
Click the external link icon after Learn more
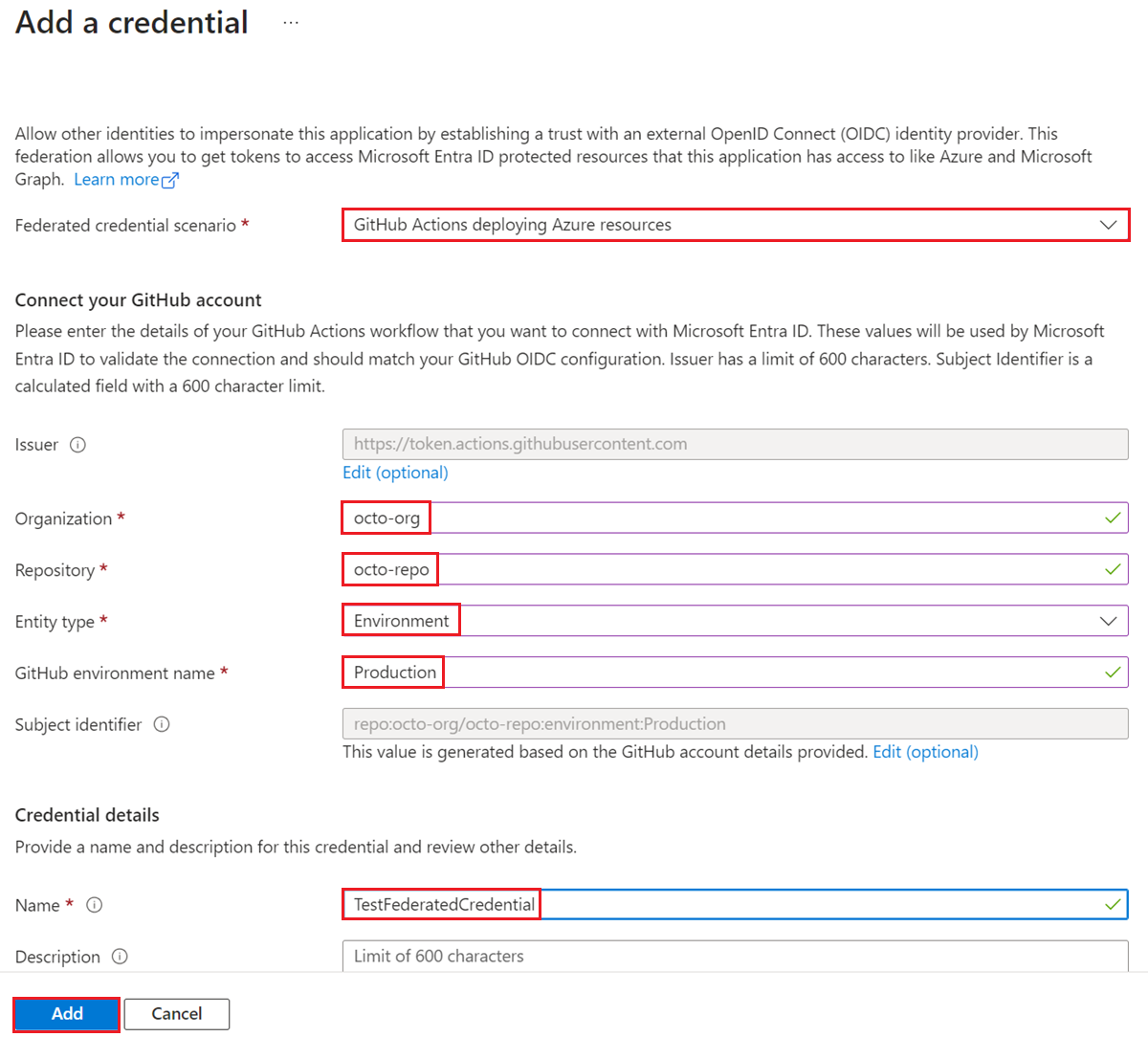click(x=170, y=179)
